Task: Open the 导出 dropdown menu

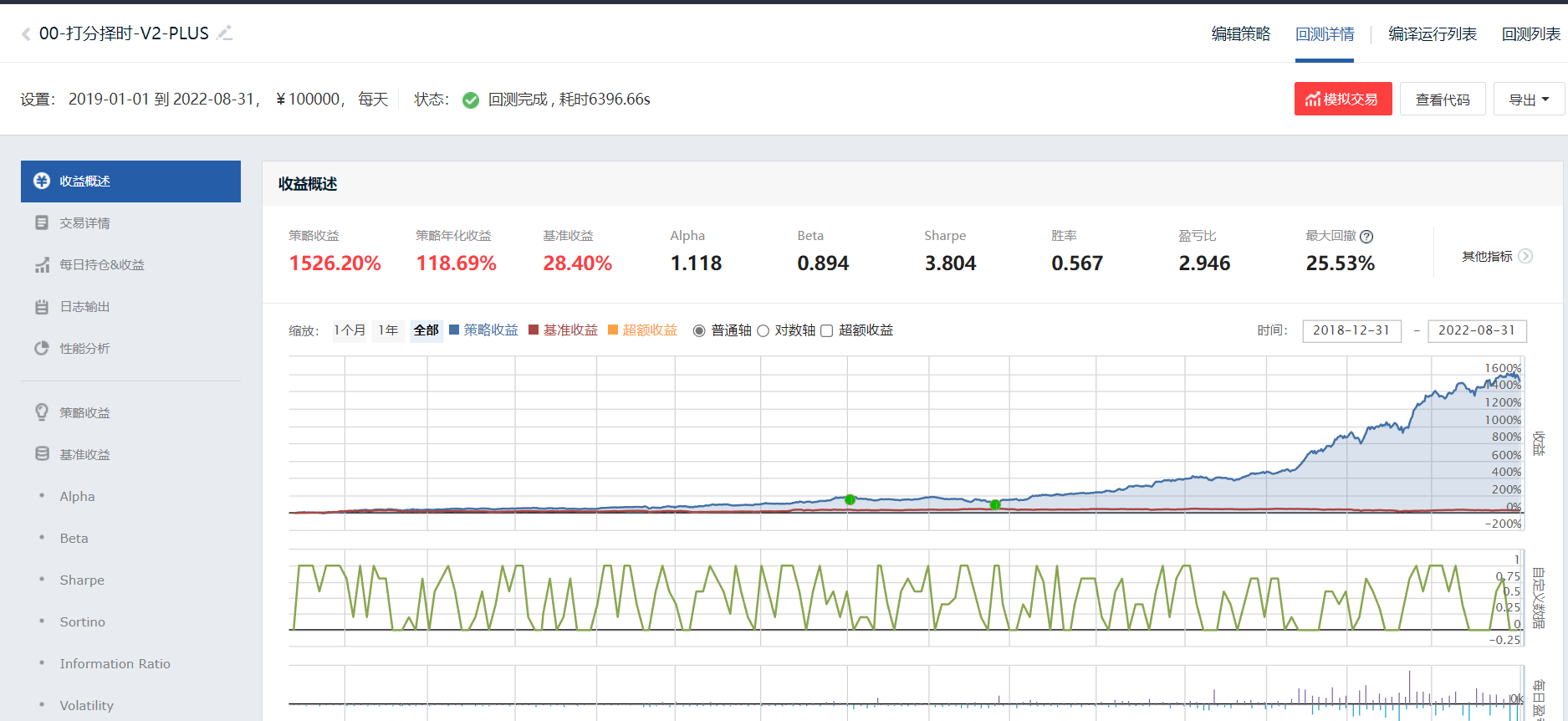Action: 1529,100
